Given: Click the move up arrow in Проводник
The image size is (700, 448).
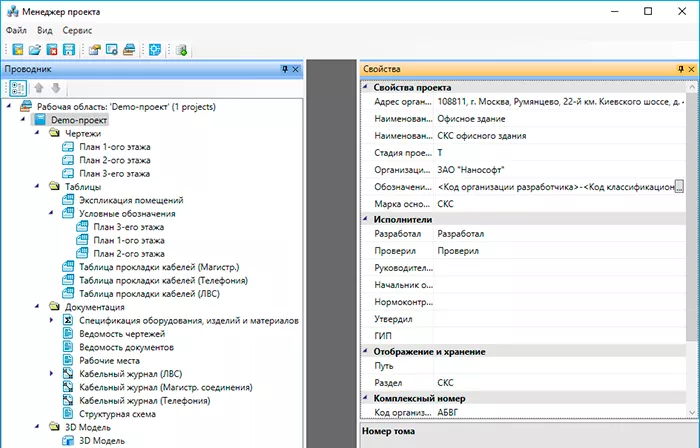Looking at the screenshot, I should point(39,88).
